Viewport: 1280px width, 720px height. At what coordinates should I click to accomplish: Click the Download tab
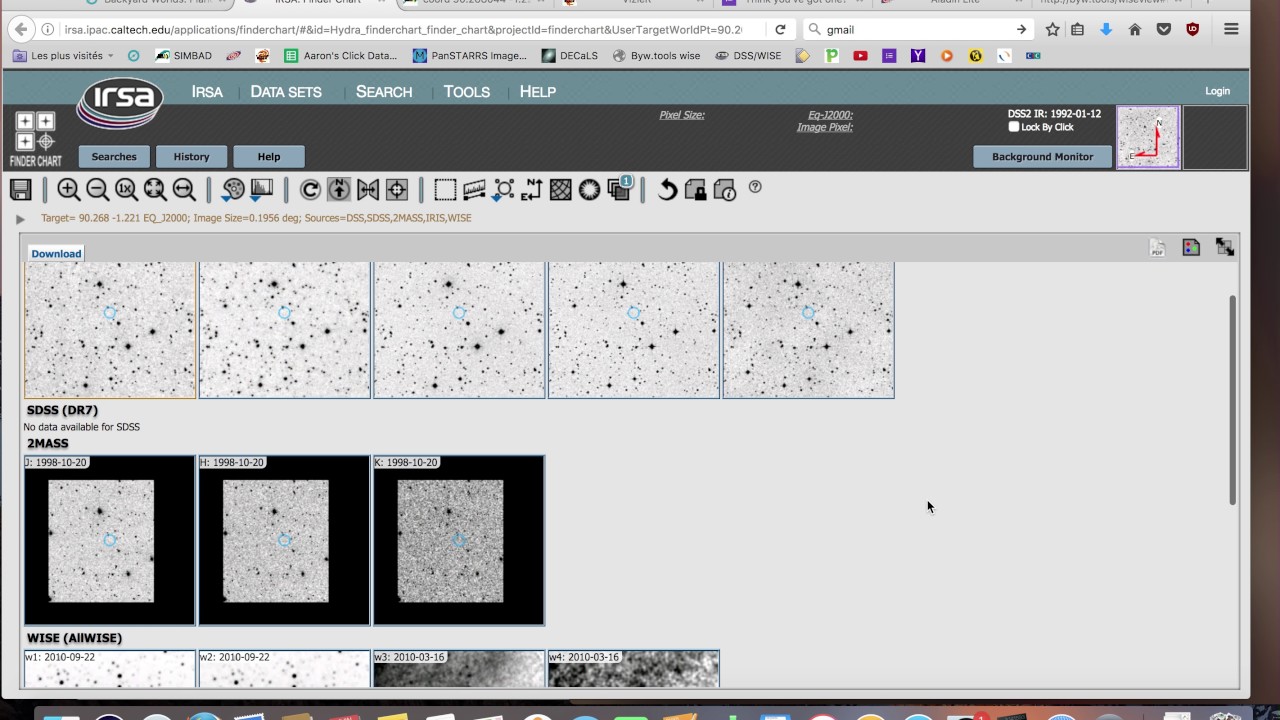tap(56, 253)
